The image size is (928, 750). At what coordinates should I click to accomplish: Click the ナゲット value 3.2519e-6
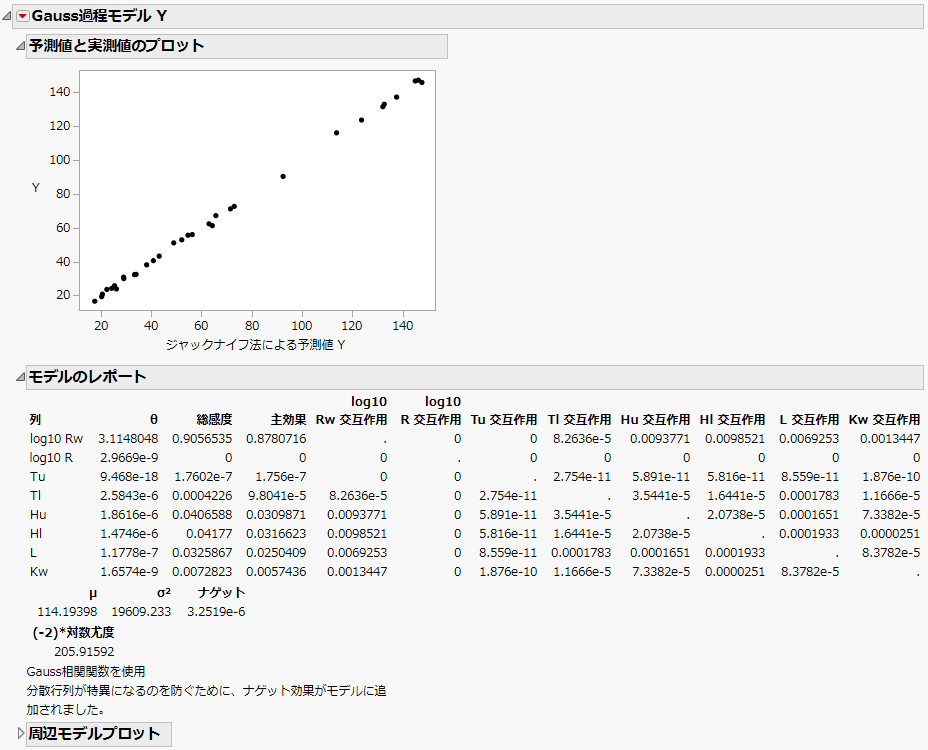216,611
